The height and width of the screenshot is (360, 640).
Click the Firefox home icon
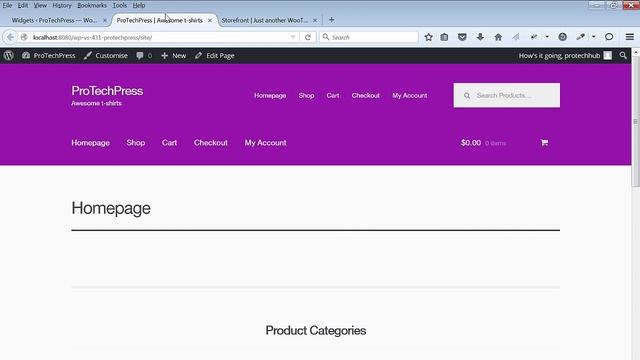click(x=498, y=37)
